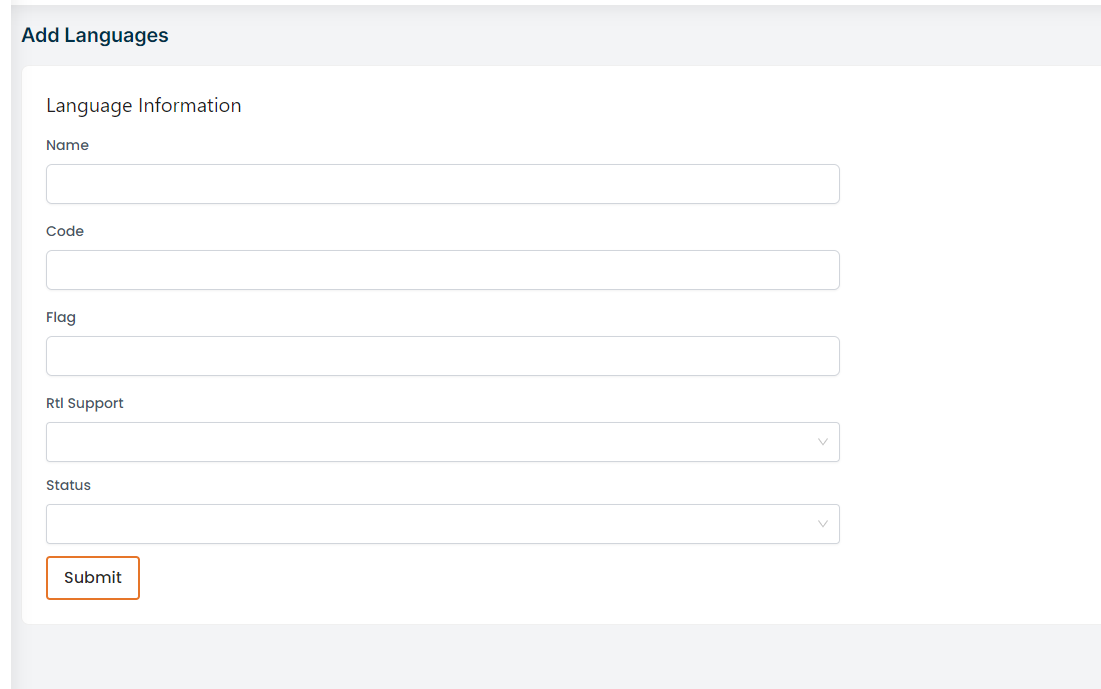
Task: Click inside the Flag input field
Action: tap(442, 356)
